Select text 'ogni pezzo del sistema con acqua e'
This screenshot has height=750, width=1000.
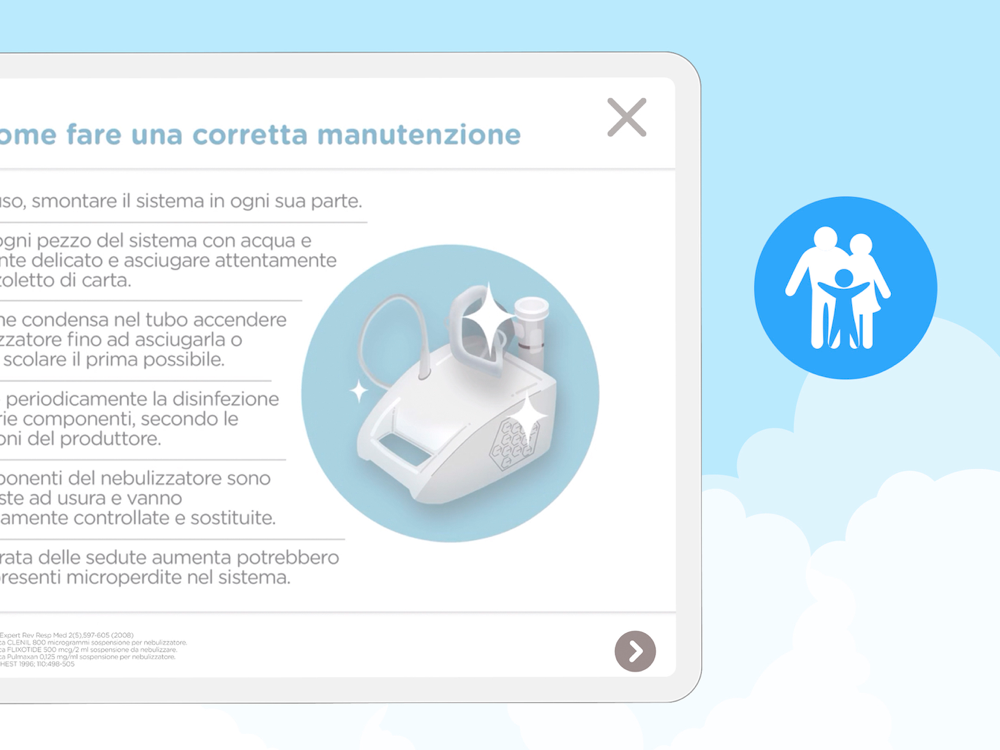[156, 240]
